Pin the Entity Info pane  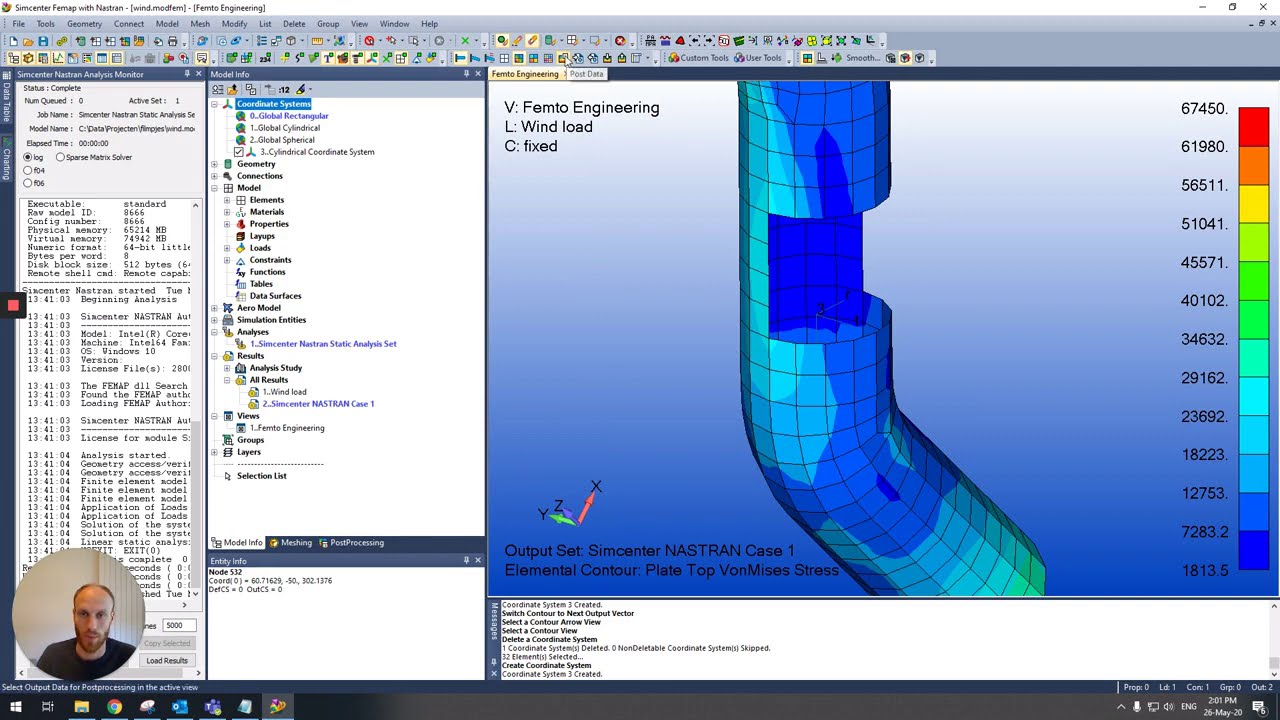[466, 560]
